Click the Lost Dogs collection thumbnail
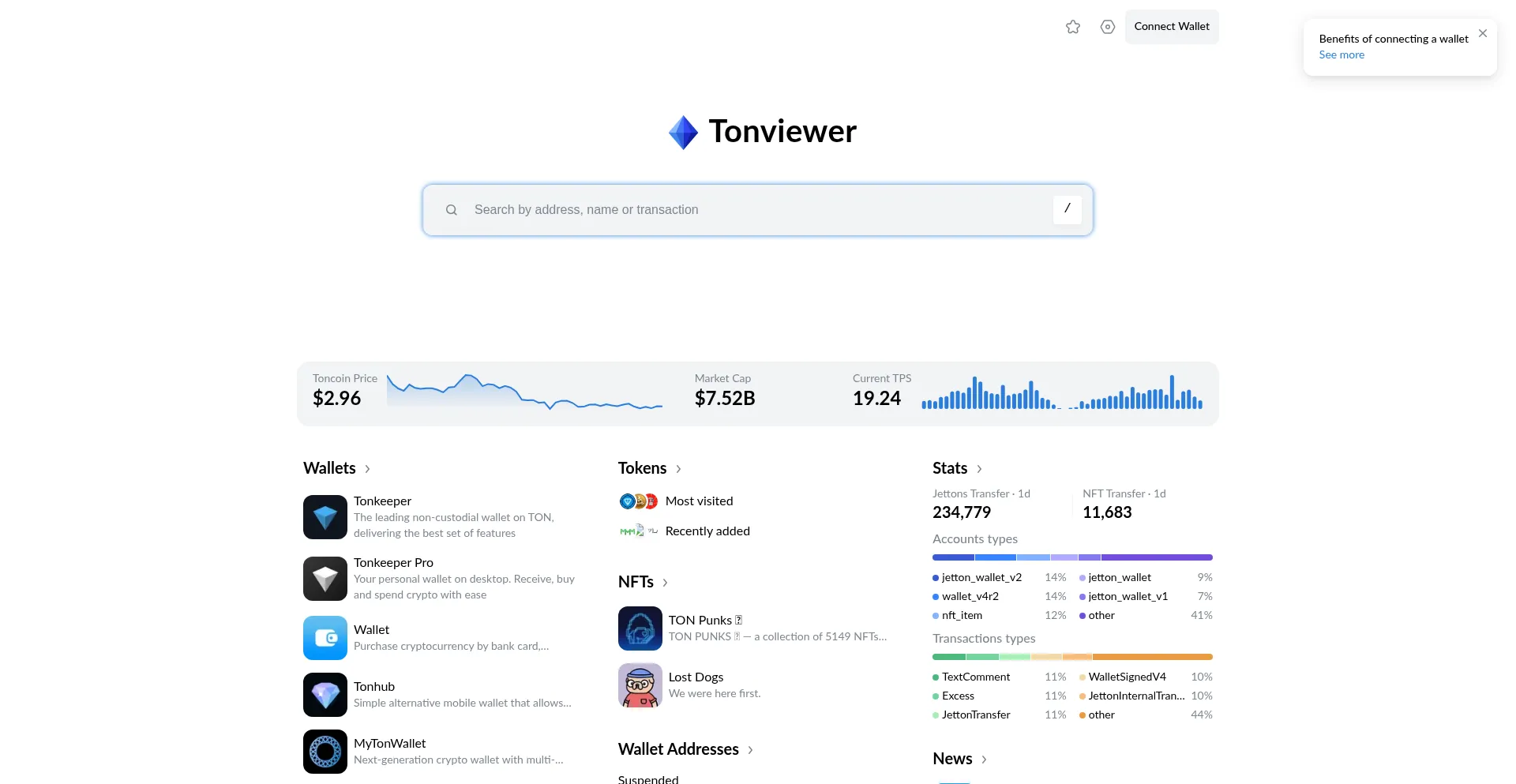 640,685
